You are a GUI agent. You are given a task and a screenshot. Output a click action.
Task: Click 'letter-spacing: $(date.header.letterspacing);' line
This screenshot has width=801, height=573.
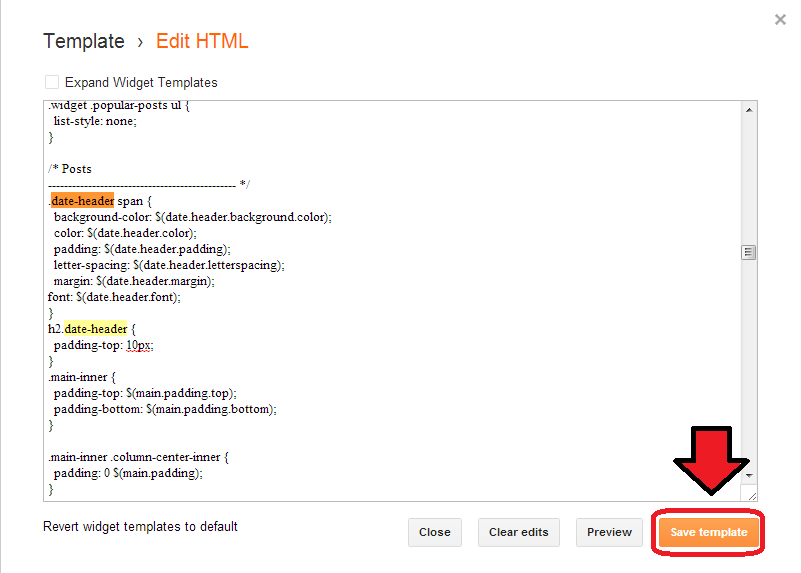tap(169, 265)
